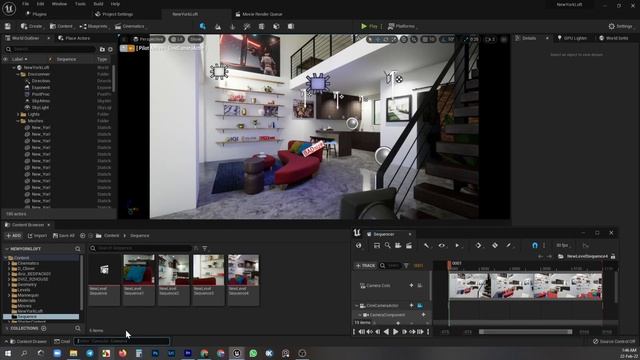Image resolution: width=640 pixels, height=360 pixels.
Task: Click the Sequencer play forward button
Action: 396,332
